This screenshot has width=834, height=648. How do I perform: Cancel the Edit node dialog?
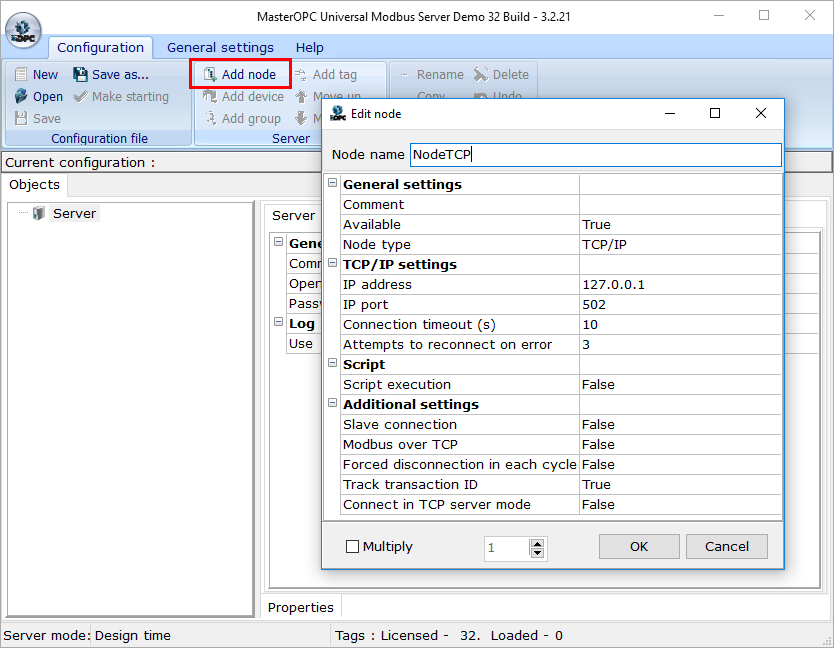click(x=727, y=546)
